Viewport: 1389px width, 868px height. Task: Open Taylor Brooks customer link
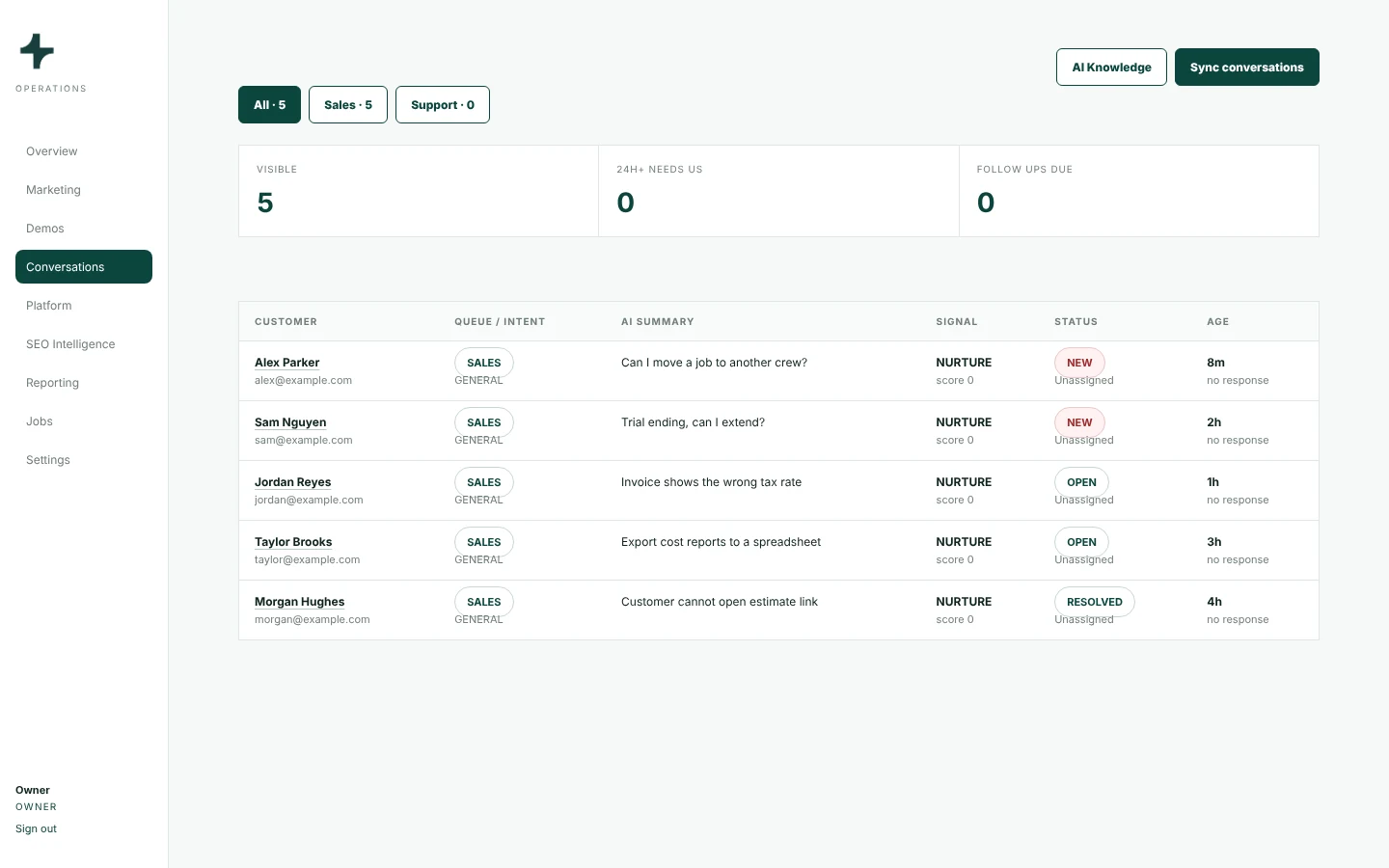coord(293,542)
